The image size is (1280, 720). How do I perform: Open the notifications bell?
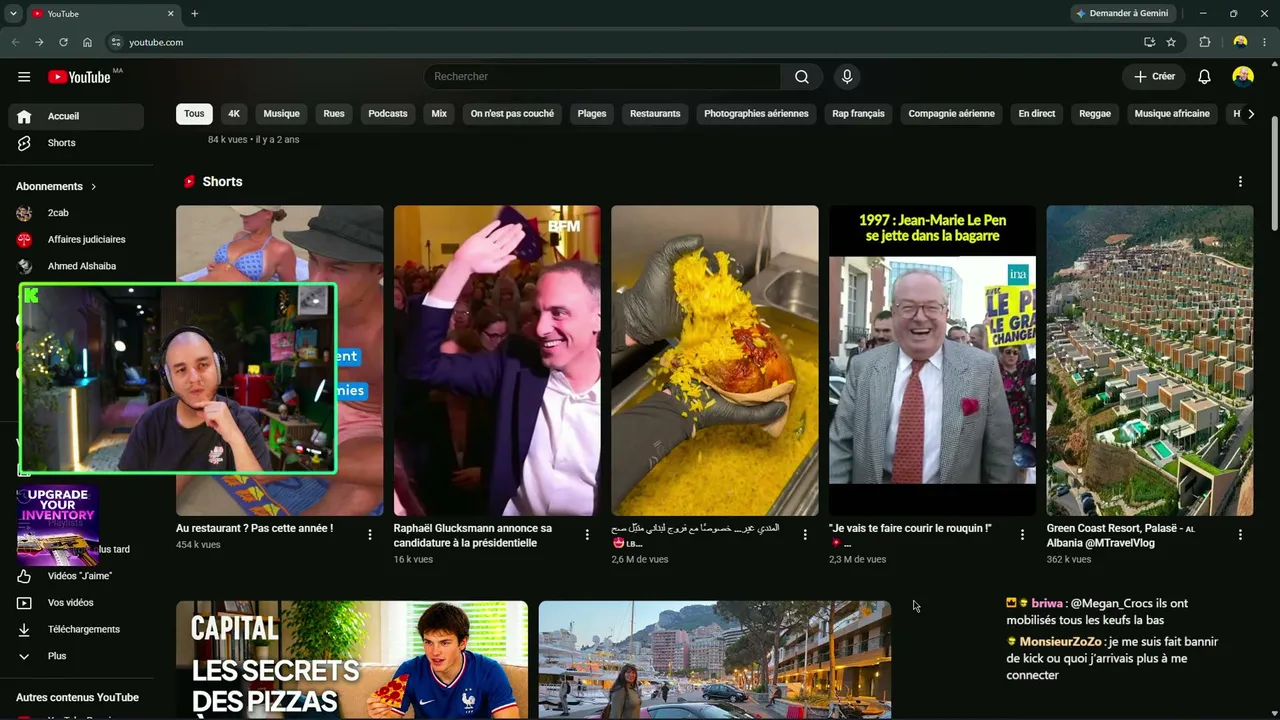1205,77
